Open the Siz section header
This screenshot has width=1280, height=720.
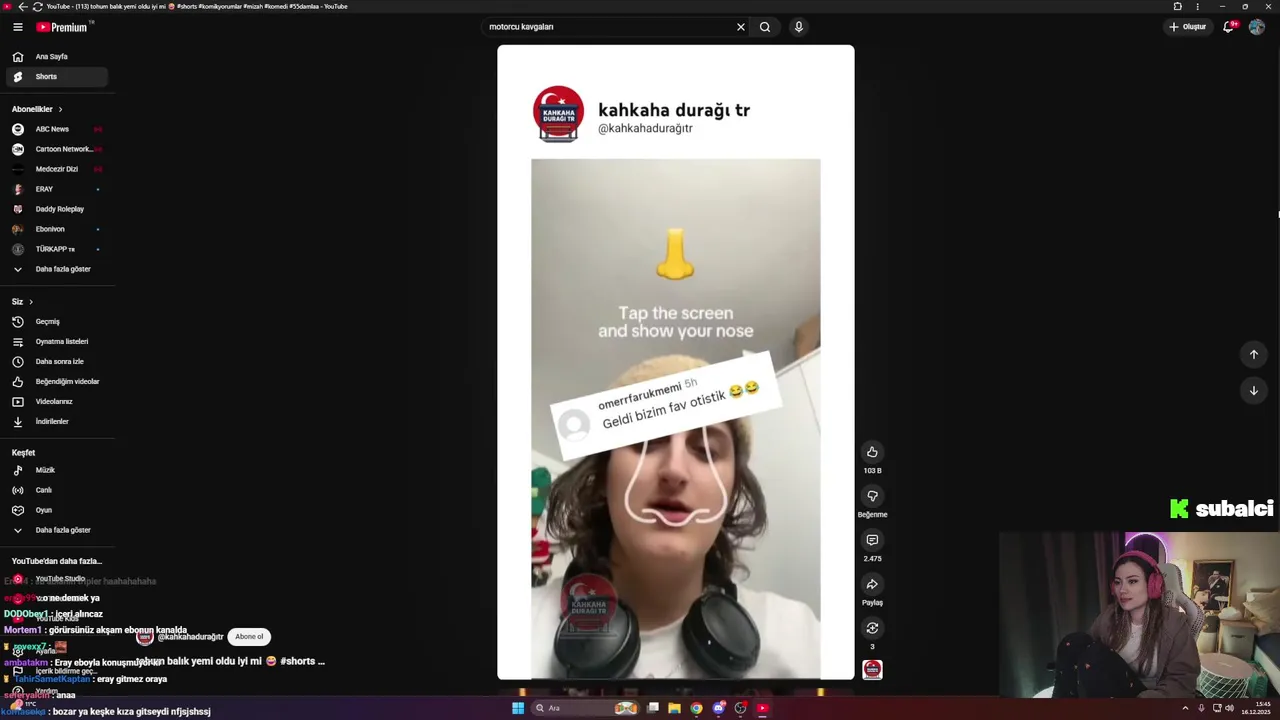[x=22, y=302]
